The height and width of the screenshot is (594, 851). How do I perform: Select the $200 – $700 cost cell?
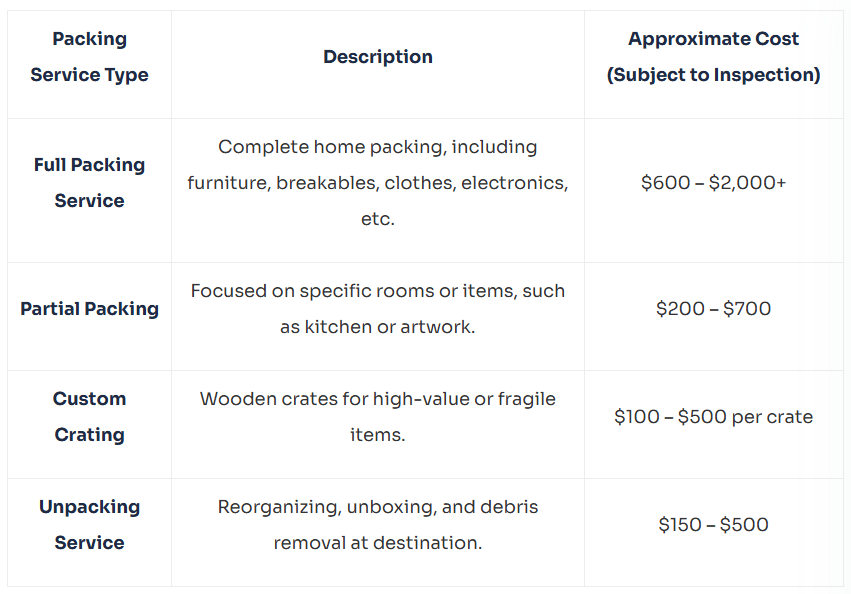point(713,309)
